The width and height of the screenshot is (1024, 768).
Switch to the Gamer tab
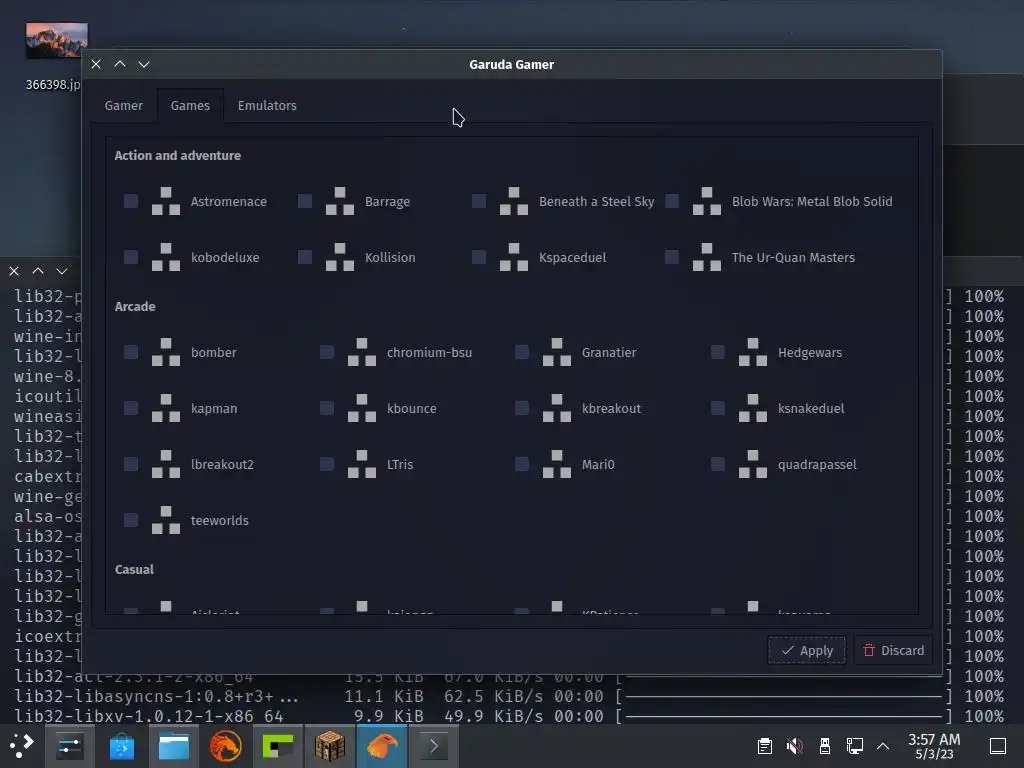(123, 105)
